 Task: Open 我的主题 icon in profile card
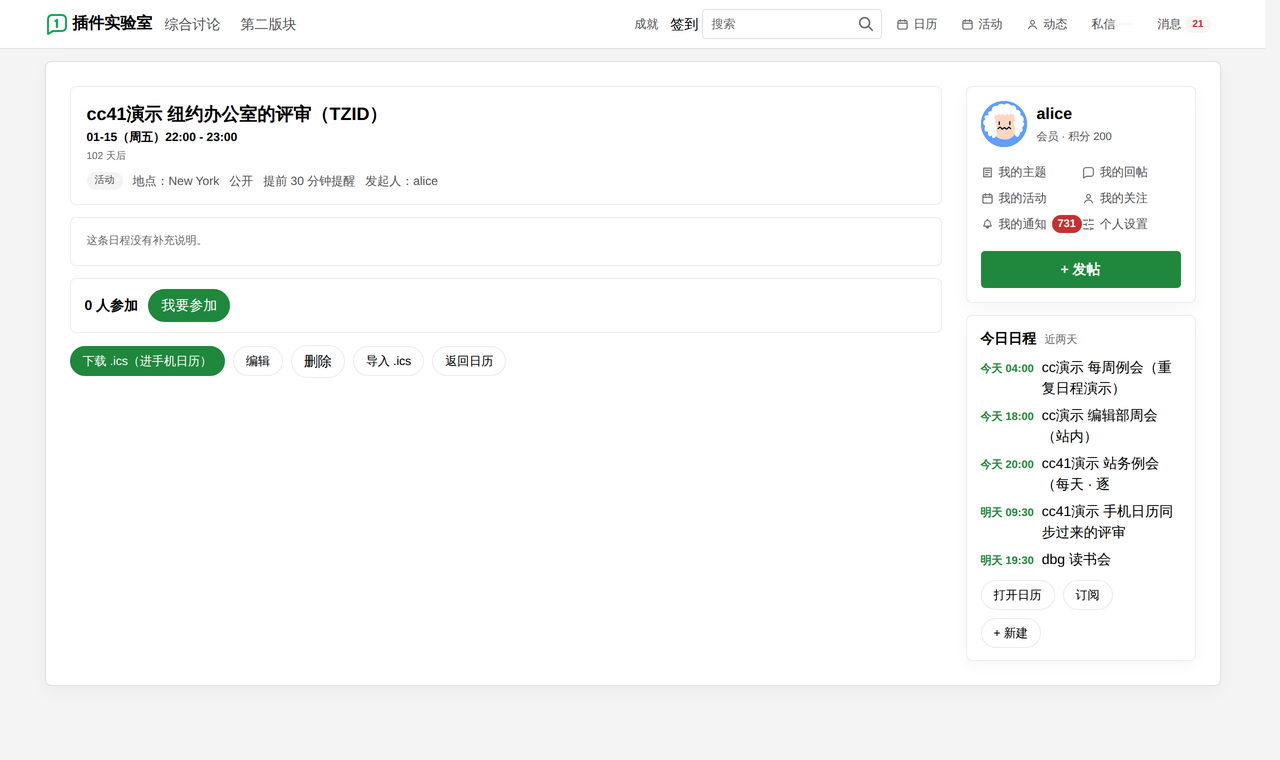point(988,172)
